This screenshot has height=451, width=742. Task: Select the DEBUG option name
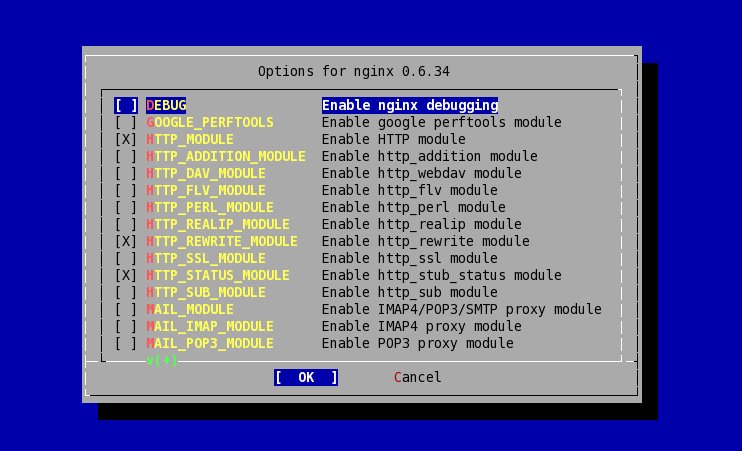(x=166, y=105)
